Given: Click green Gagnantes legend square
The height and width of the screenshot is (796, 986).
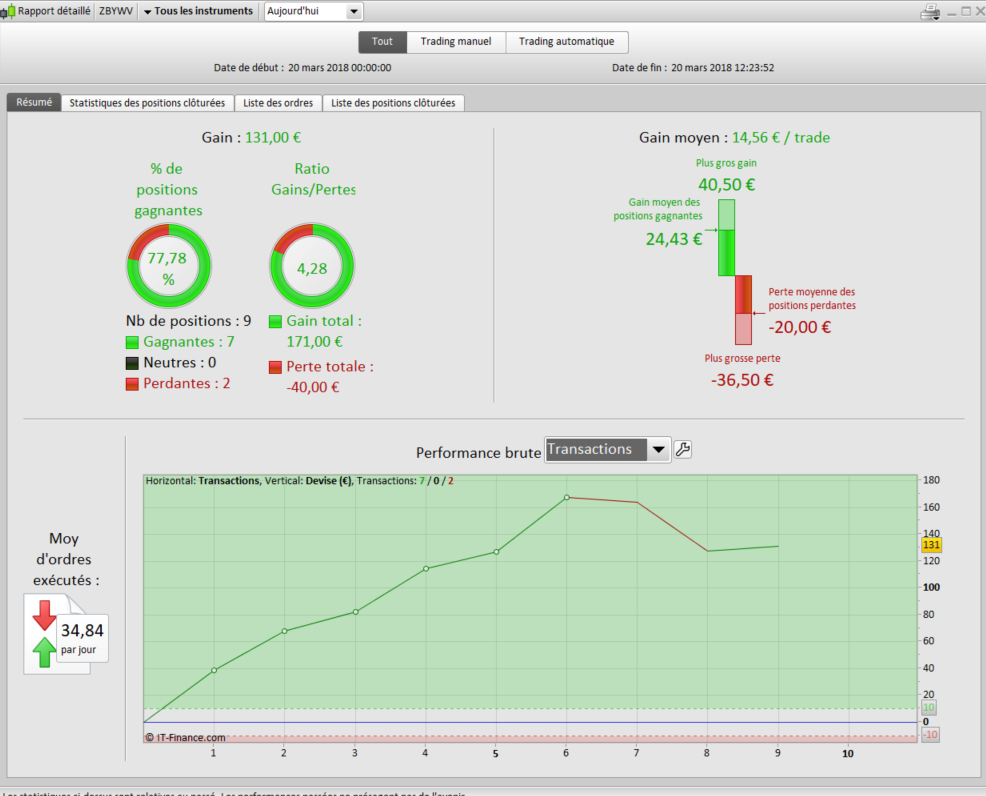Looking at the screenshot, I should 132,342.
